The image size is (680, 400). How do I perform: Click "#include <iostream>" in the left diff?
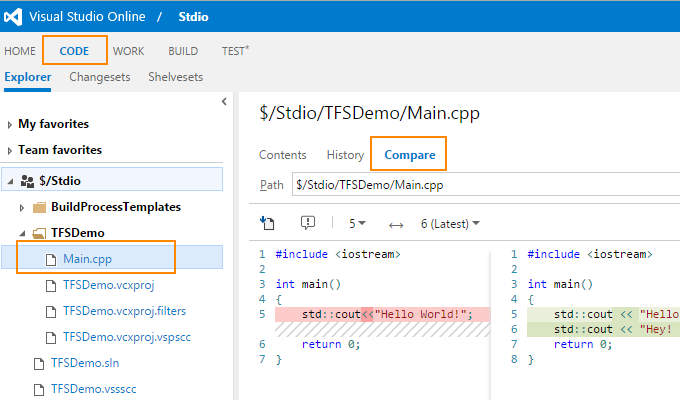338,254
